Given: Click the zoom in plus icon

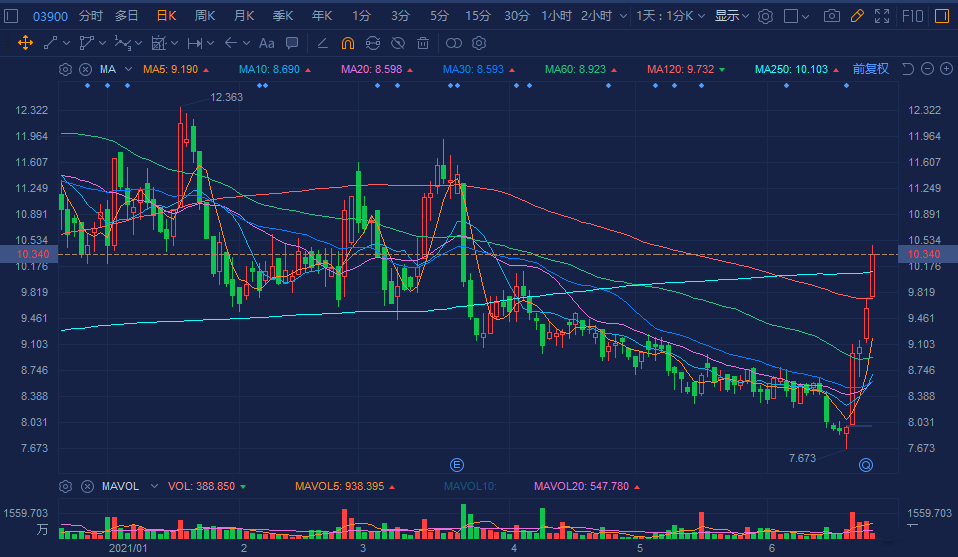Looking at the screenshot, I should [x=945, y=69].
